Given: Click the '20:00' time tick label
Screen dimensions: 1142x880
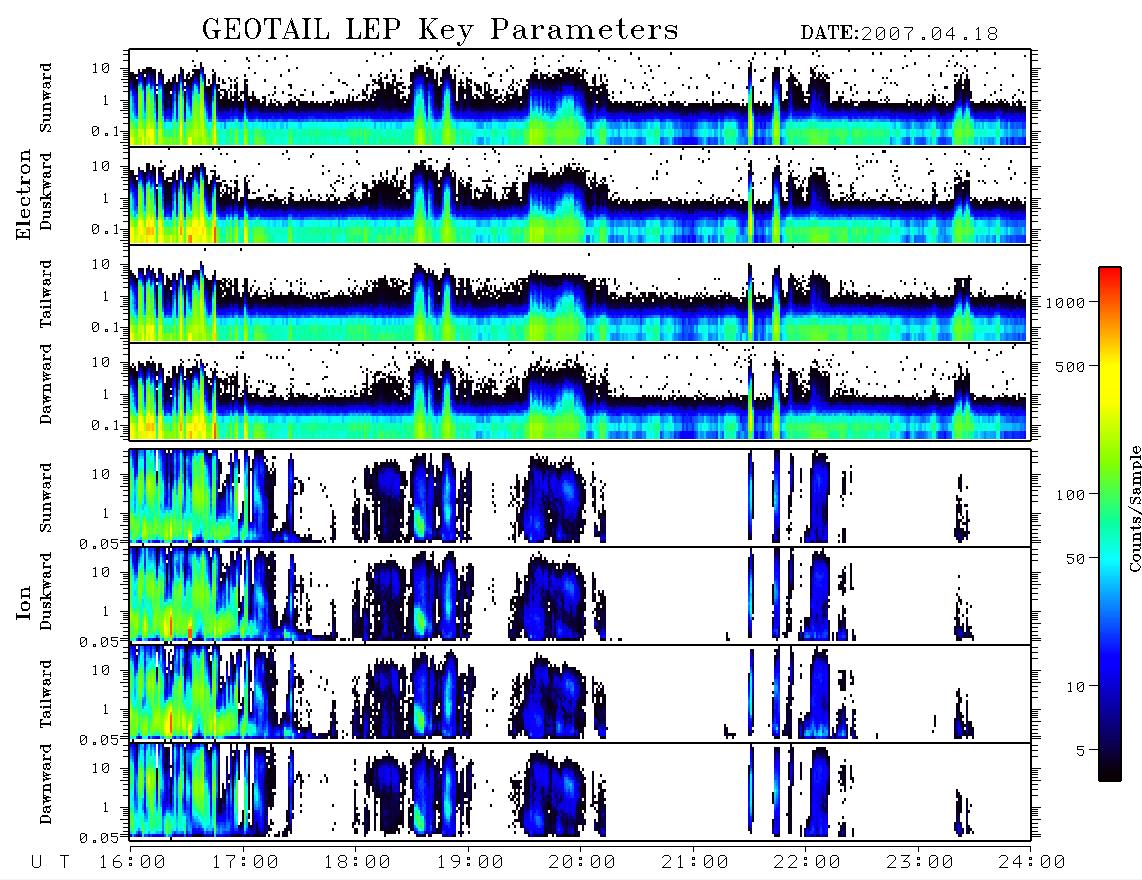Looking at the screenshot, I should point(583,863).
